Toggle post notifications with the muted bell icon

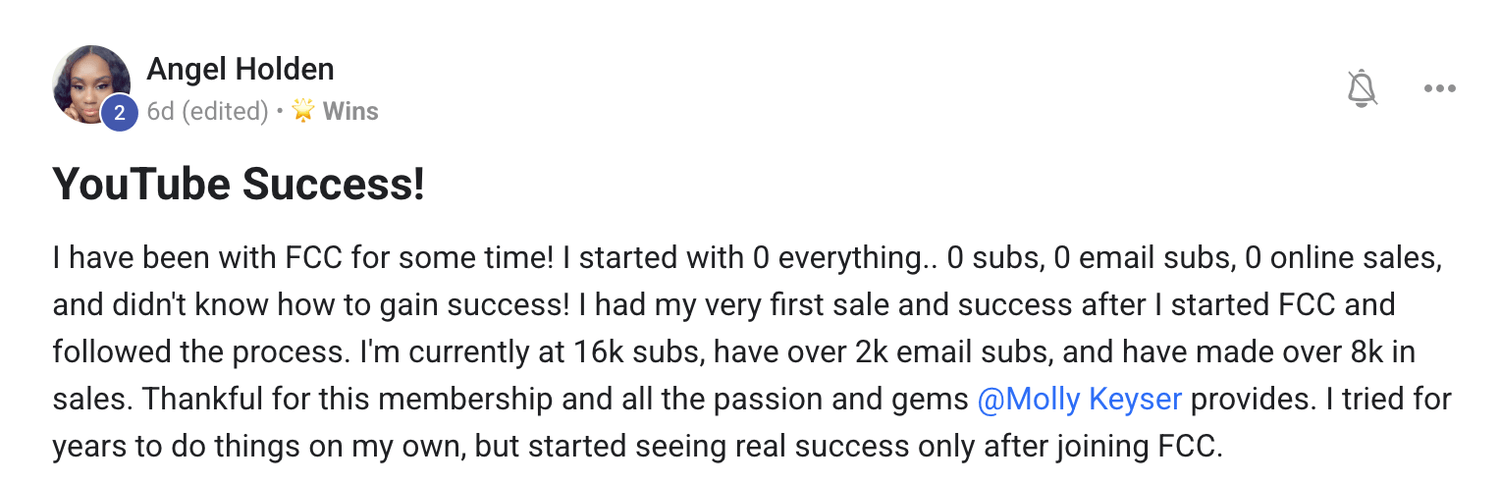click(1362, 89)
